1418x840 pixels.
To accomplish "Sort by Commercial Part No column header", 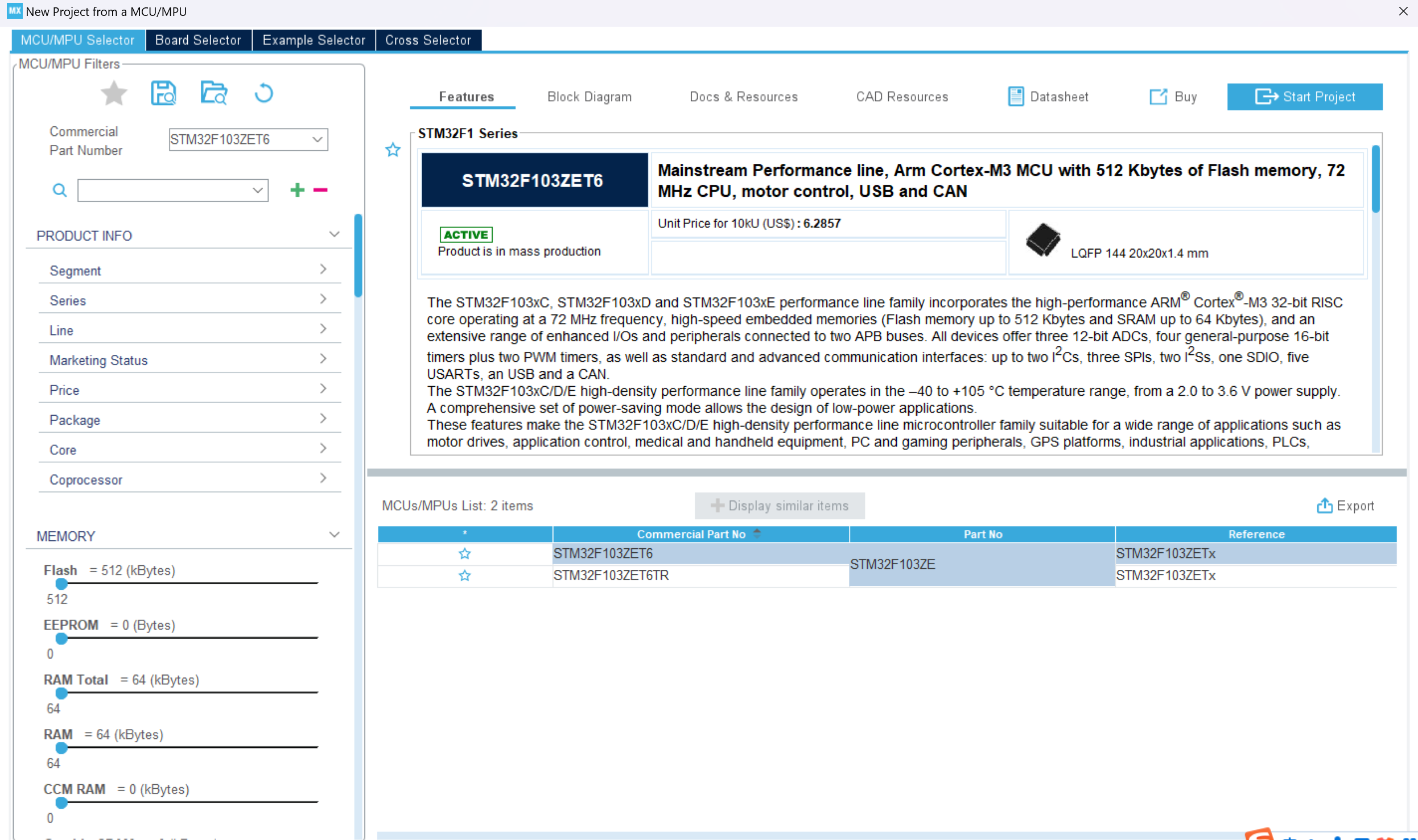I will pyautogui.click(x=691, y=534).
